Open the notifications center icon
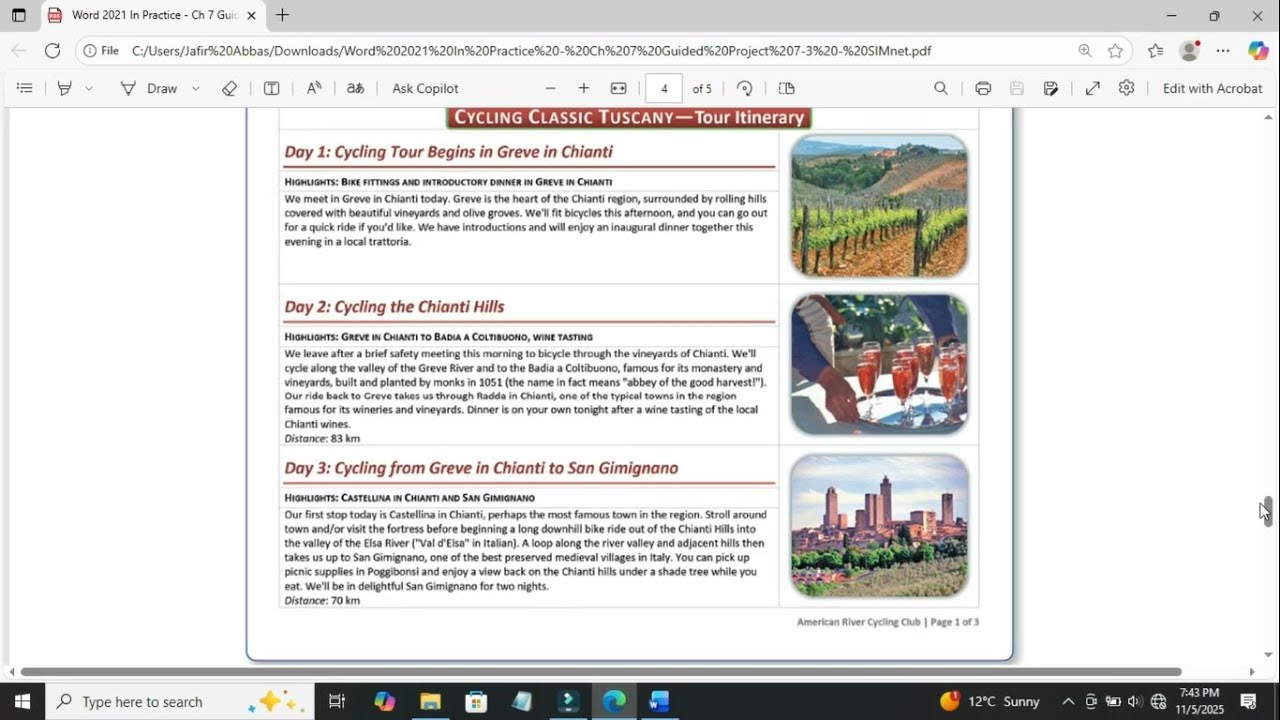 [x=1248, y=701]
